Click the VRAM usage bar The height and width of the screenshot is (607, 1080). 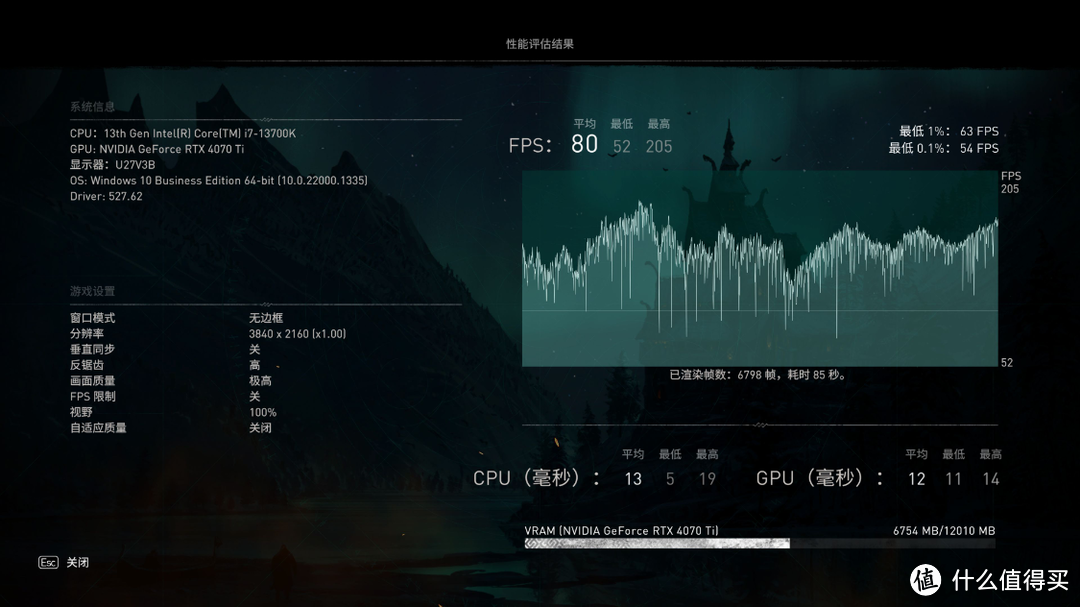760,544
